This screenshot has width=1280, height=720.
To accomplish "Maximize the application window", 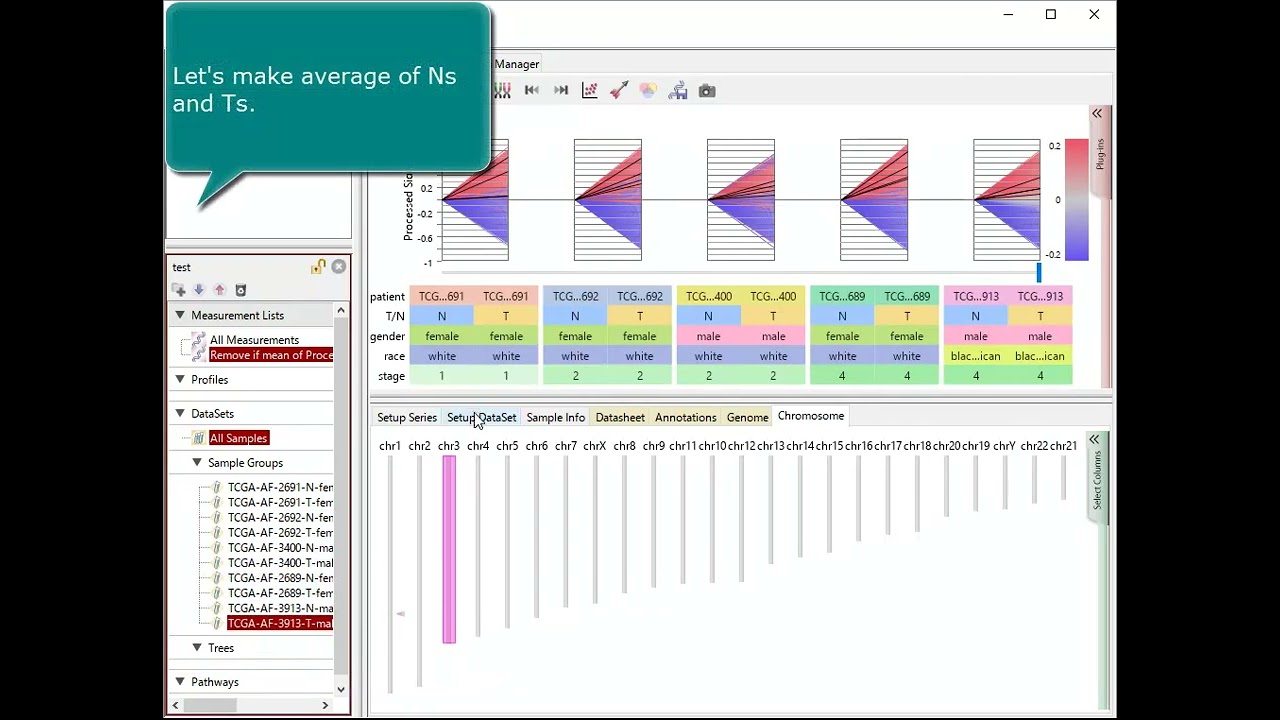I will pos(1051,15).
